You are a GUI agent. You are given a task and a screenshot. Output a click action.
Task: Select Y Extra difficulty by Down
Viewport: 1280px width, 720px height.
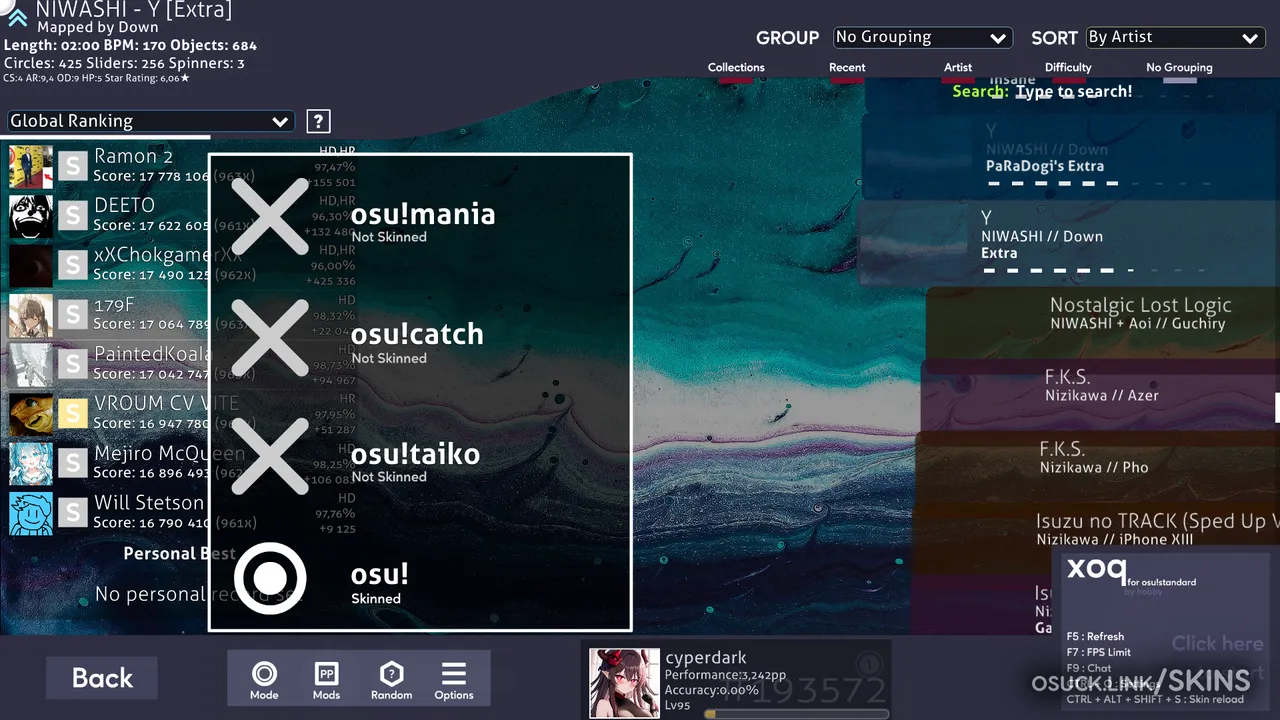(1070, 243)
